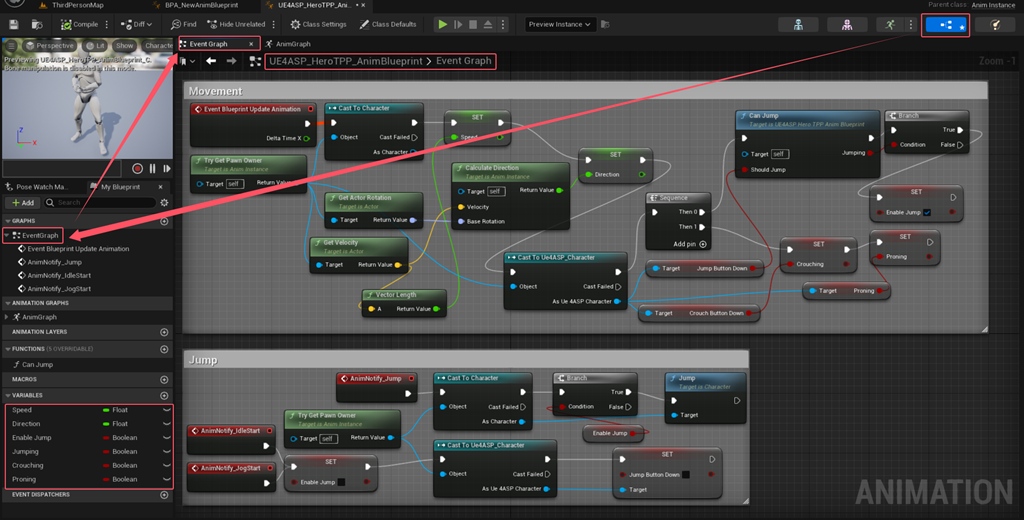Open play options three-dot menu after Eject
The image size is (1024, 520).
503,25
